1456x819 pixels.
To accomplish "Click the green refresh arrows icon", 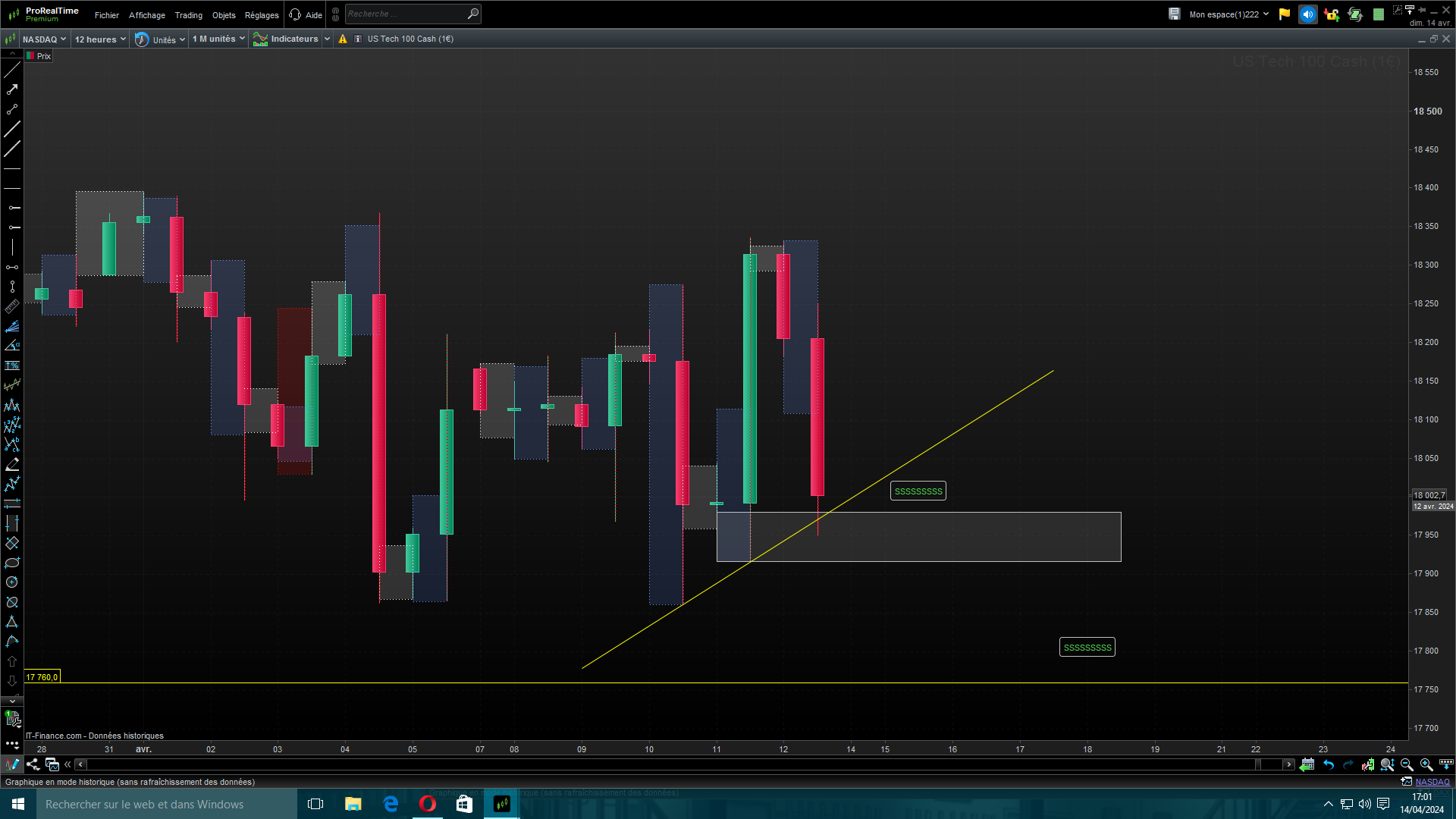I will (1355, 14).
